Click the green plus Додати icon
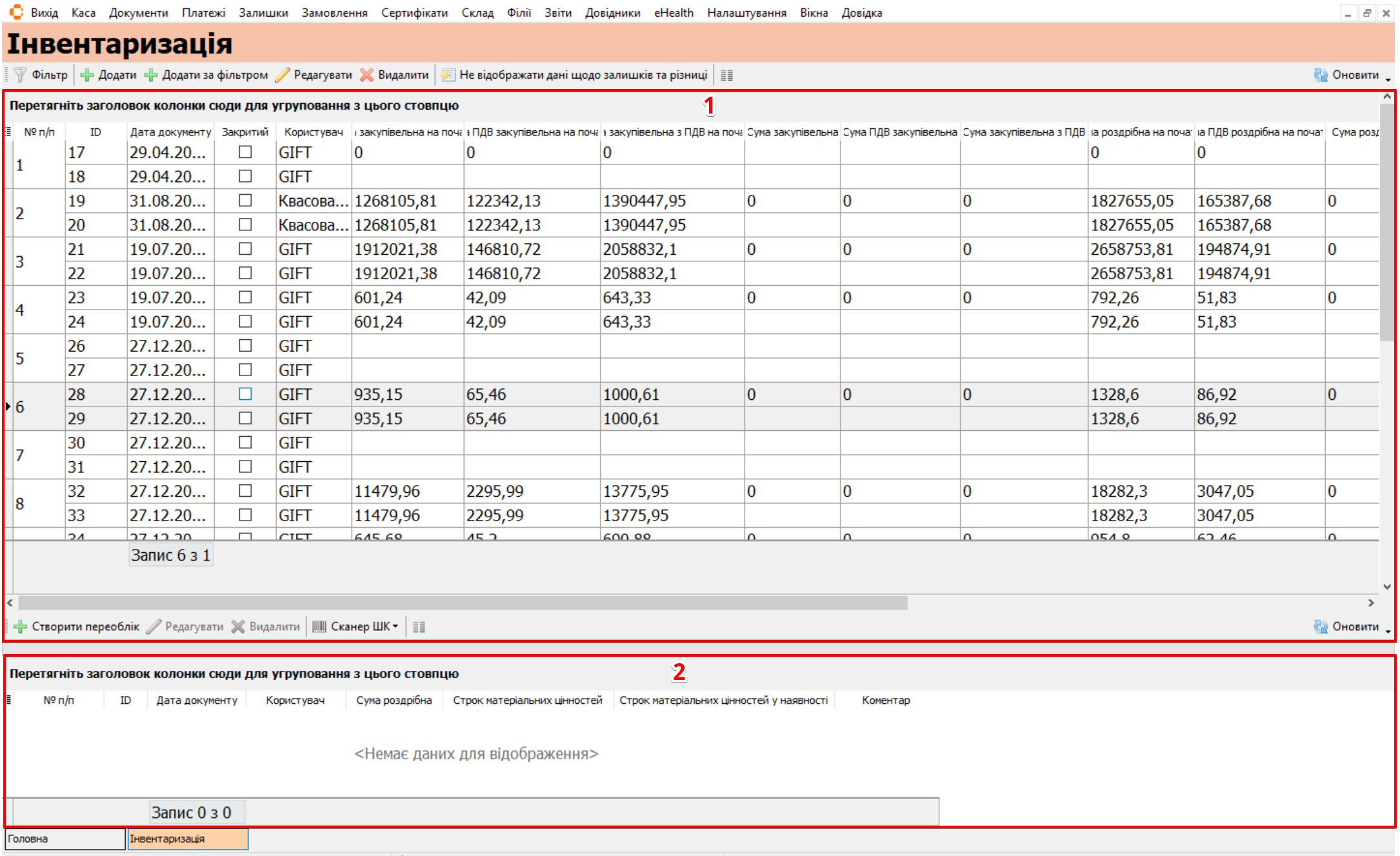Screen dimensions: 1400x856 click(x=87, y=75)
